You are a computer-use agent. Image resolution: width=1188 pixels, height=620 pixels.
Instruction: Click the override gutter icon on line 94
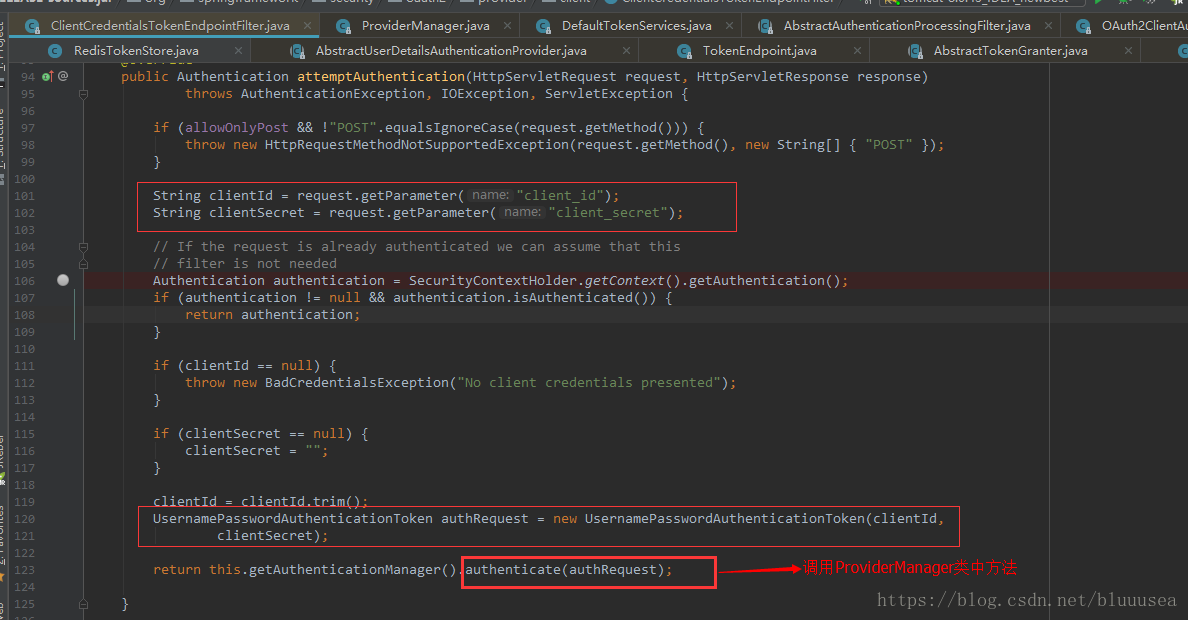(48, 76)
